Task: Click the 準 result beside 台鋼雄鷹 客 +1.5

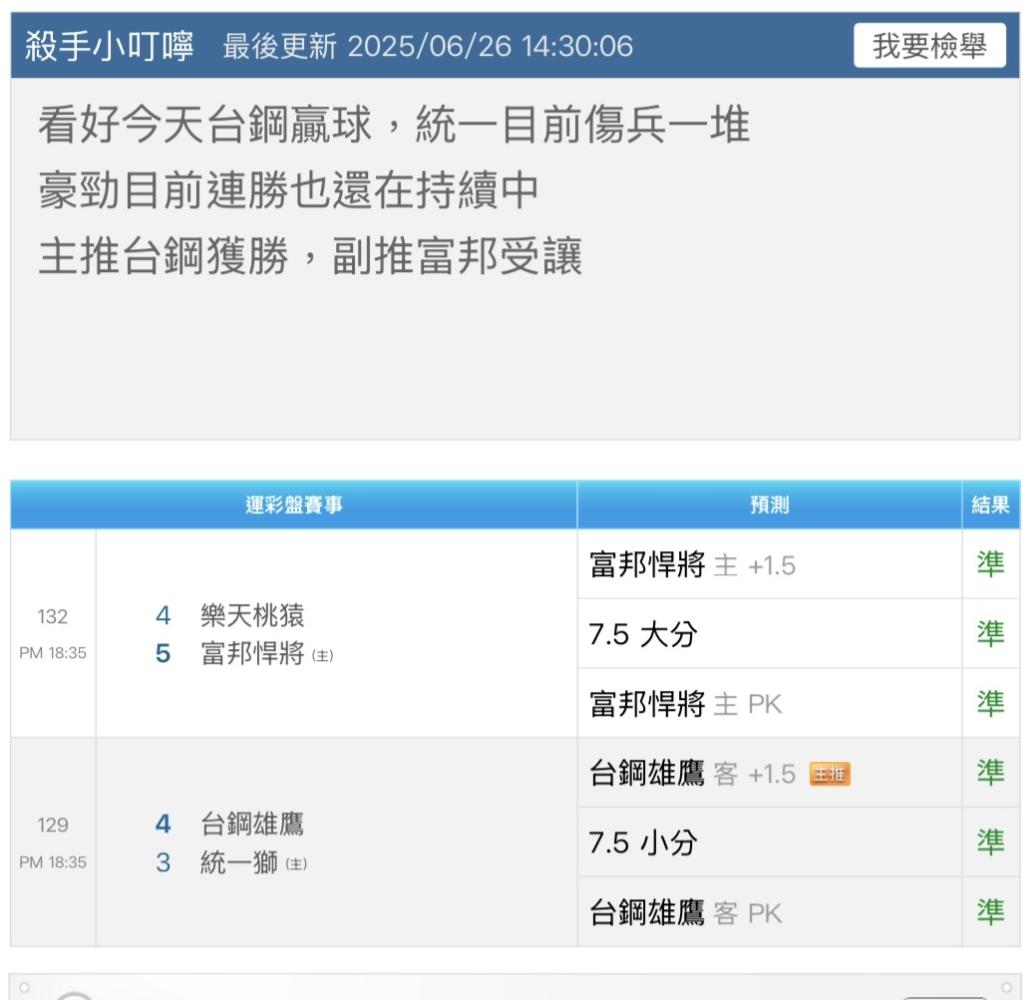Action: pyautogui.click(x=991, y=773)
